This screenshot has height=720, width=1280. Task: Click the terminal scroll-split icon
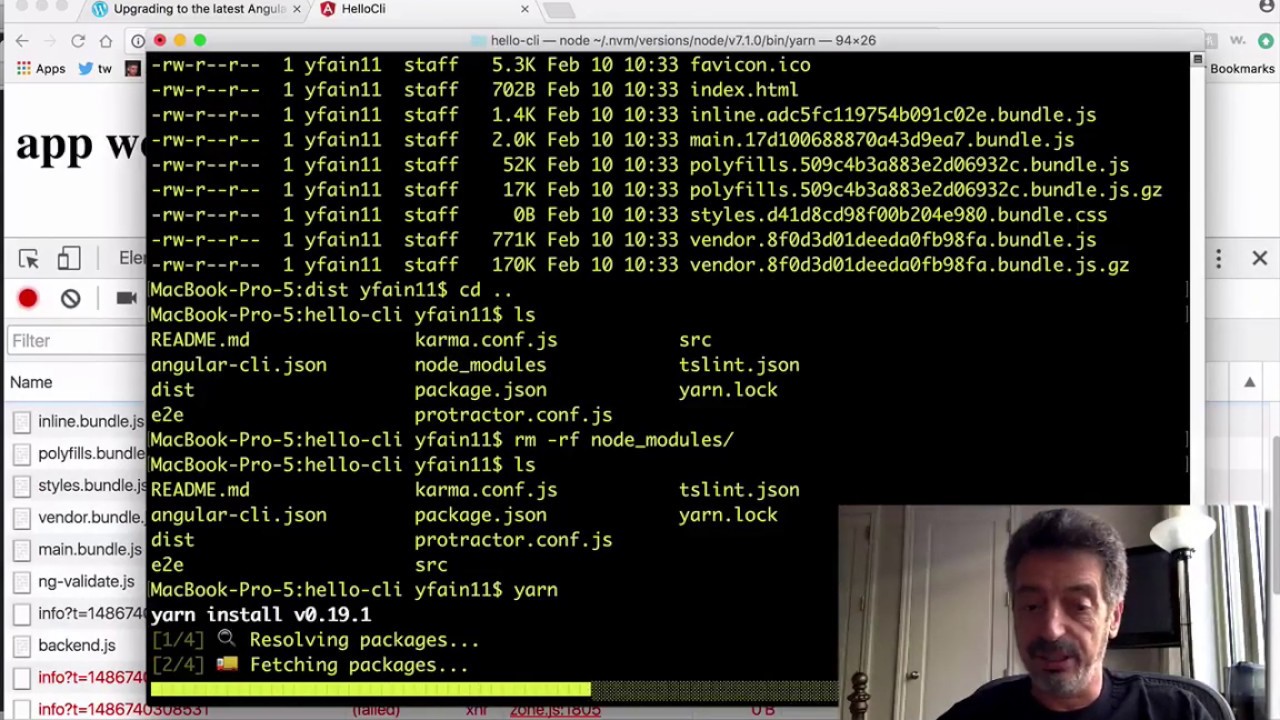1197,60
